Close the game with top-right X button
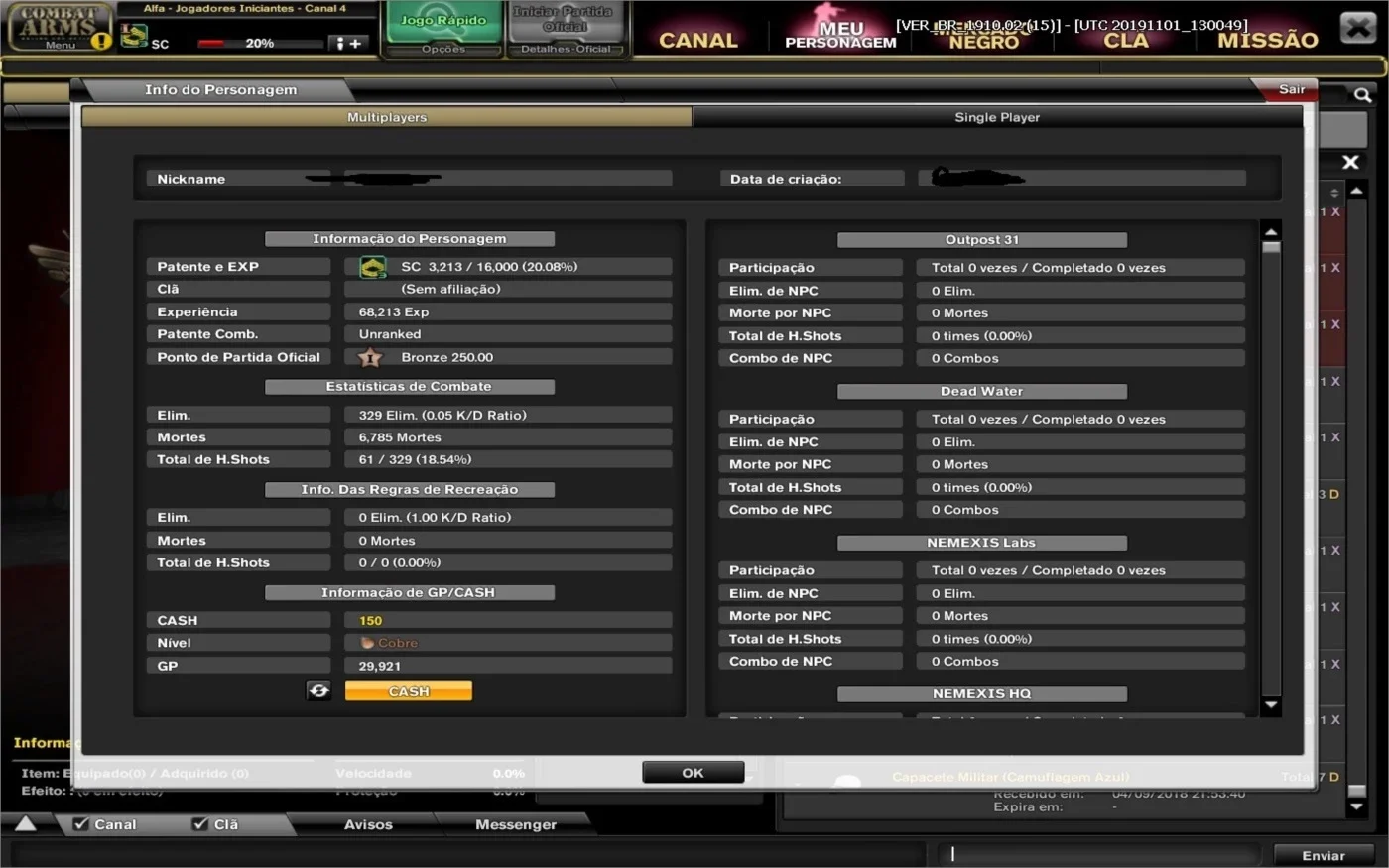1389x868 pixels. pyautogui.click(x=1357, y=28)
